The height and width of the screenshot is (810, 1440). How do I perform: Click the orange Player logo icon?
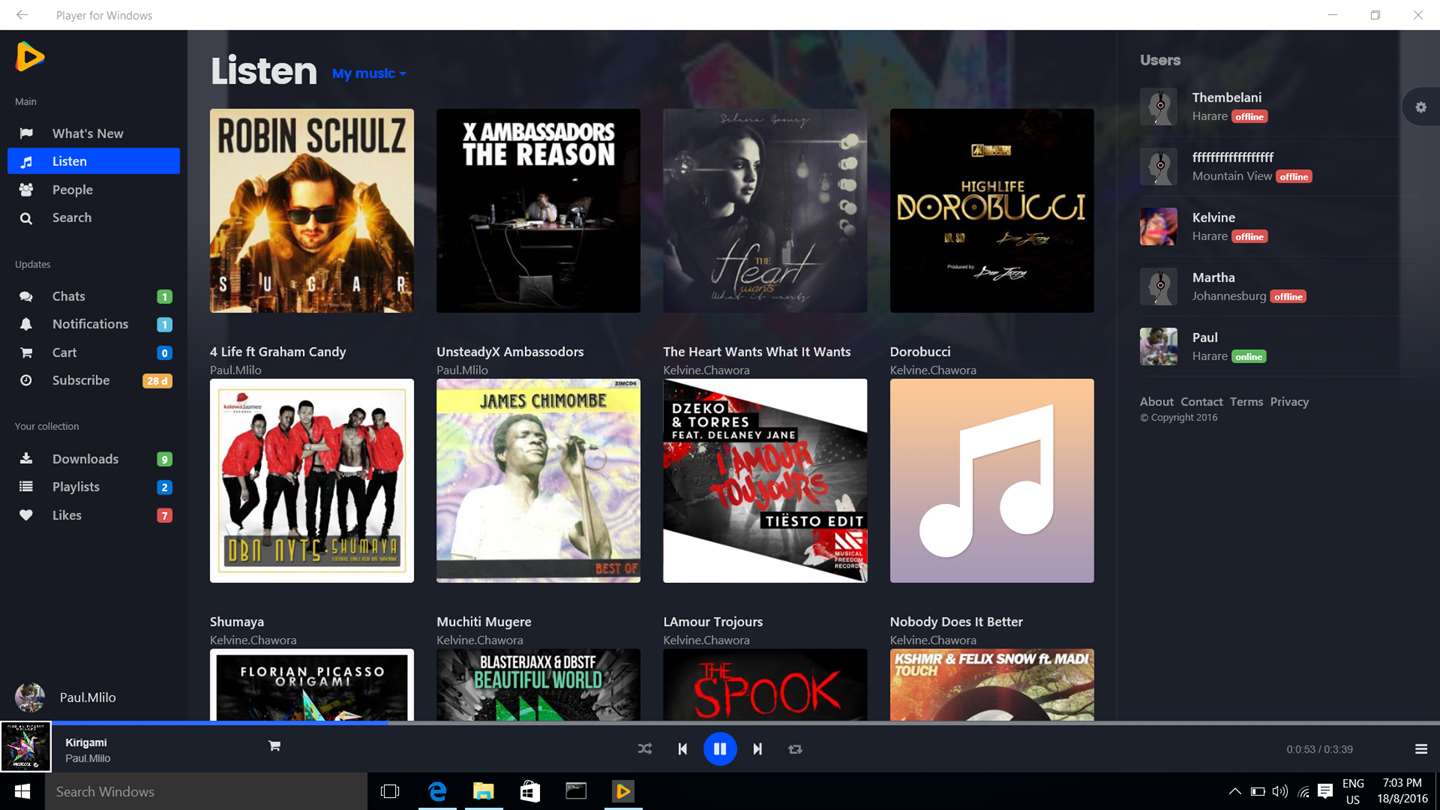(x=30, y=57)
